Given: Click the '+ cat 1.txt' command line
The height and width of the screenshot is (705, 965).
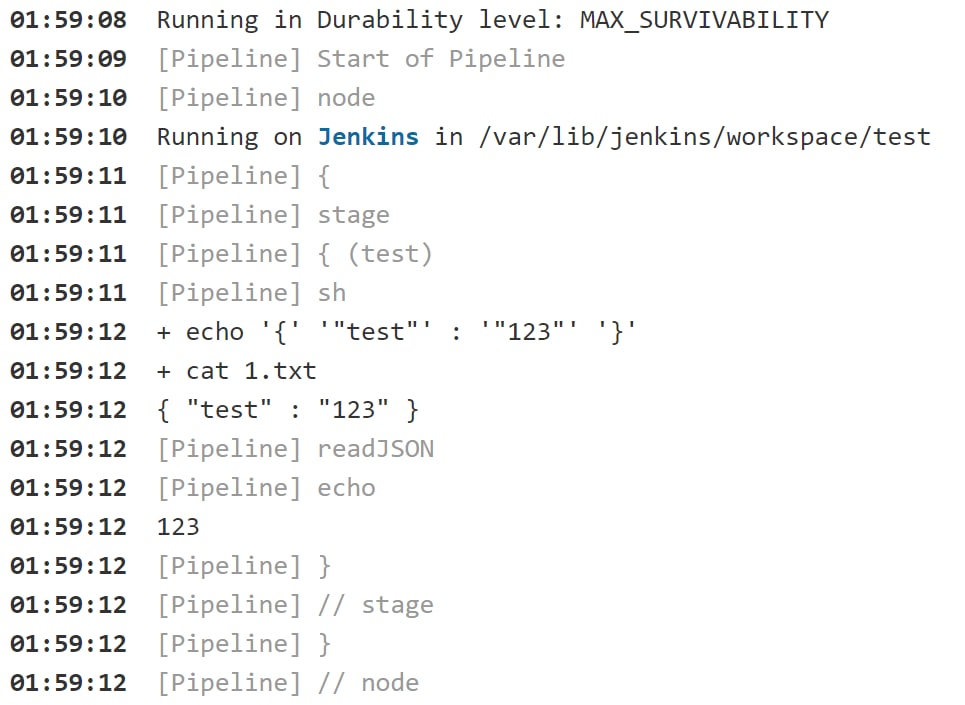Looking at the screenshot, I should (x=236, y=371).
